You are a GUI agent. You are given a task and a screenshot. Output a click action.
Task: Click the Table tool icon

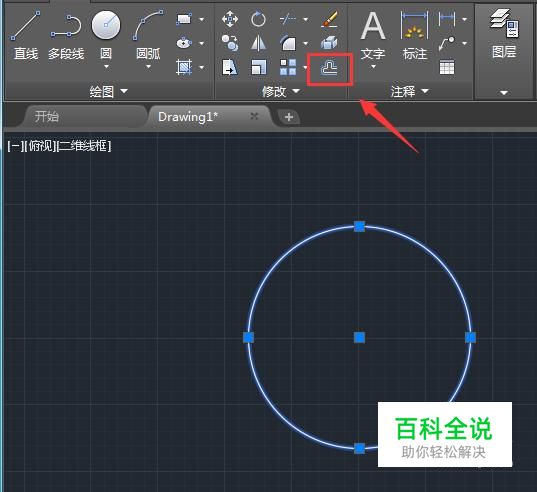pos(447,67)
